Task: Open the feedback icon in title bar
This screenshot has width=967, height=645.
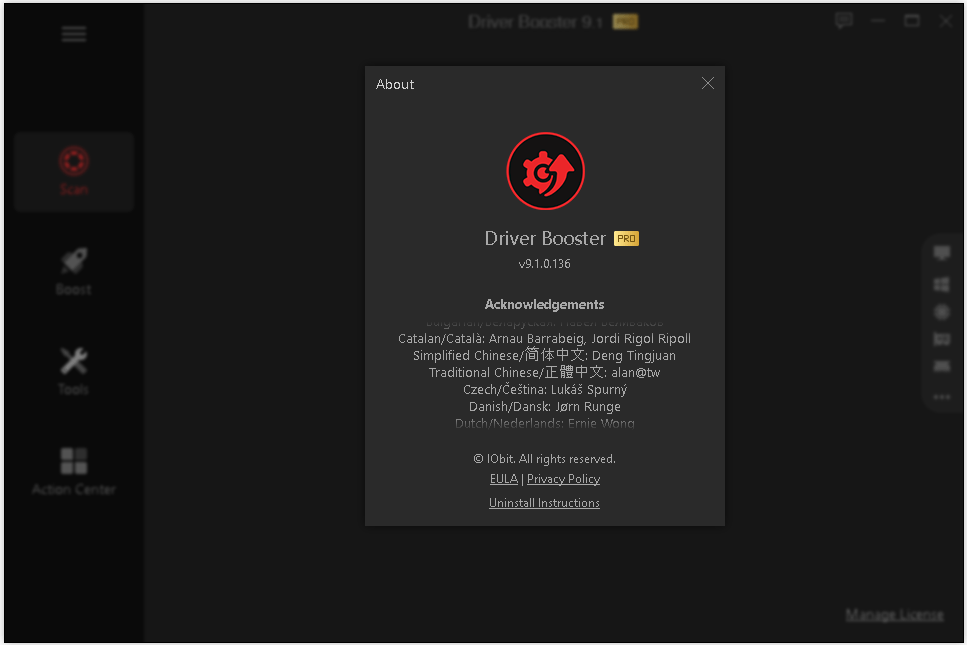Action: tap(844, 21)
